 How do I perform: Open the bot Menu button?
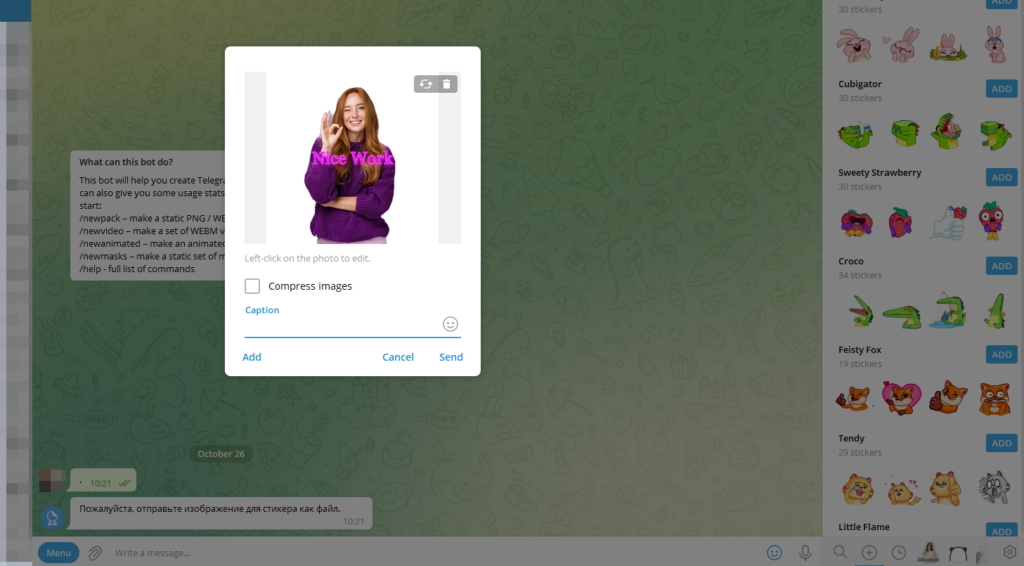coord(59,553)
